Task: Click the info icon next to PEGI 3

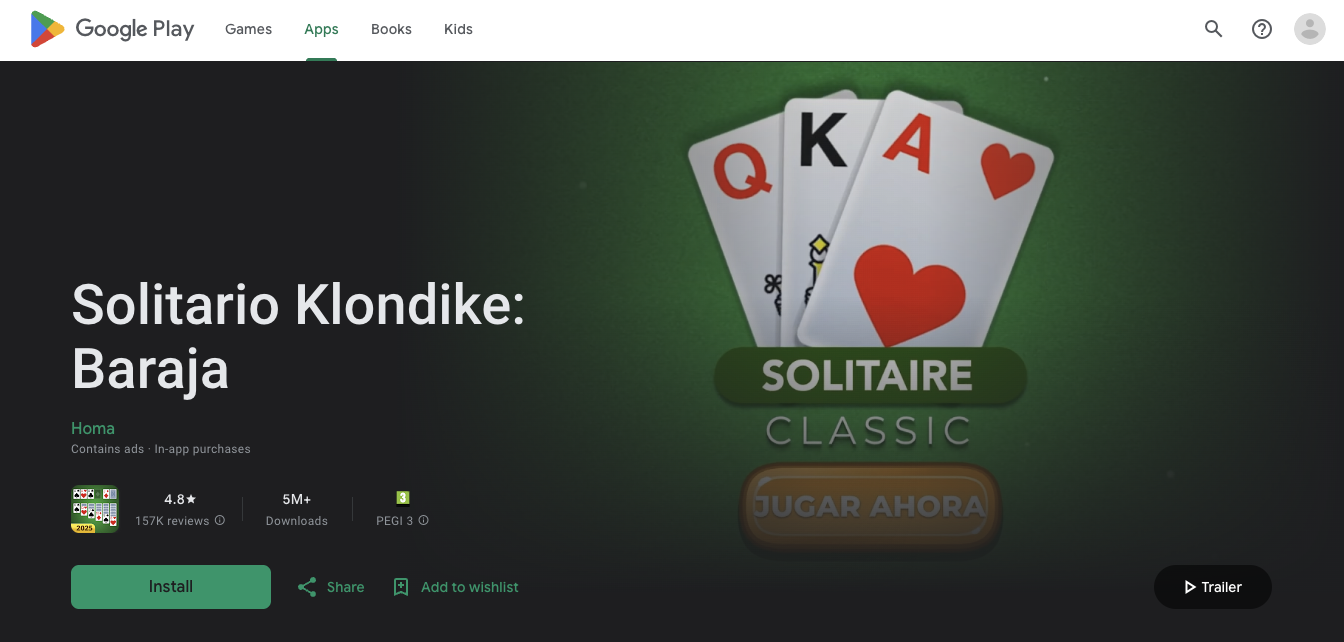Action: (424, 521)
